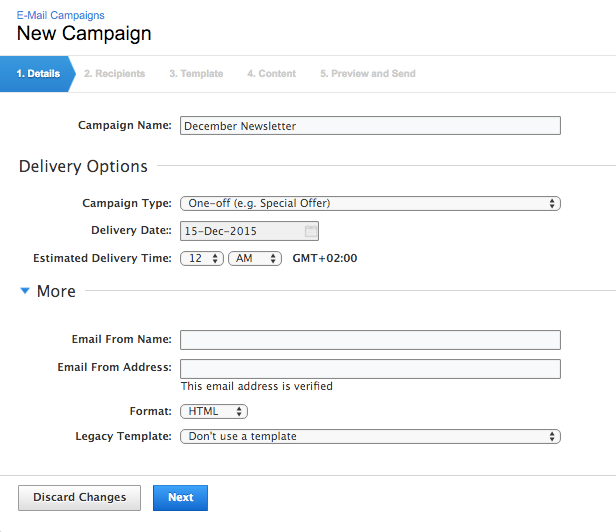Open the AM/PM dropdown
616x532 pixels.
point(255,259)
